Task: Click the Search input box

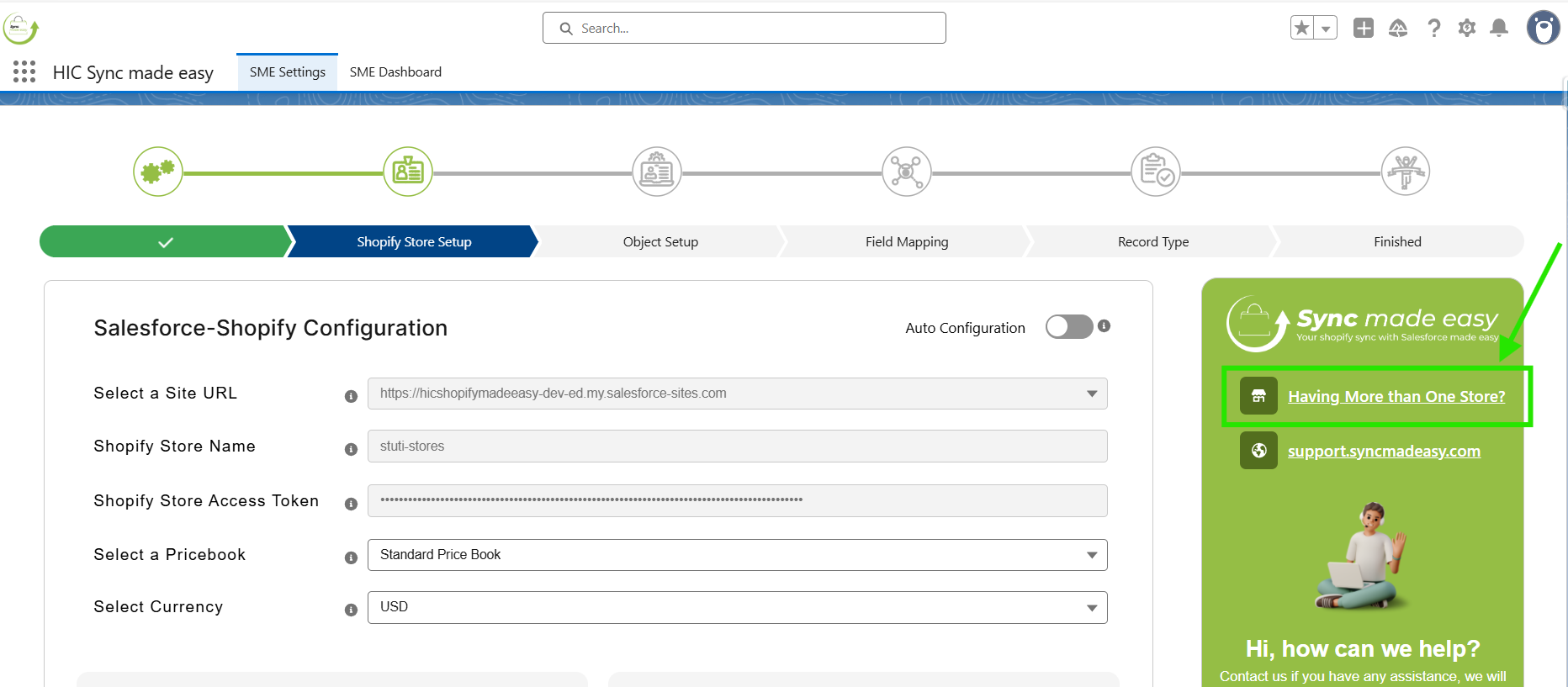Action: click(744, 28)
